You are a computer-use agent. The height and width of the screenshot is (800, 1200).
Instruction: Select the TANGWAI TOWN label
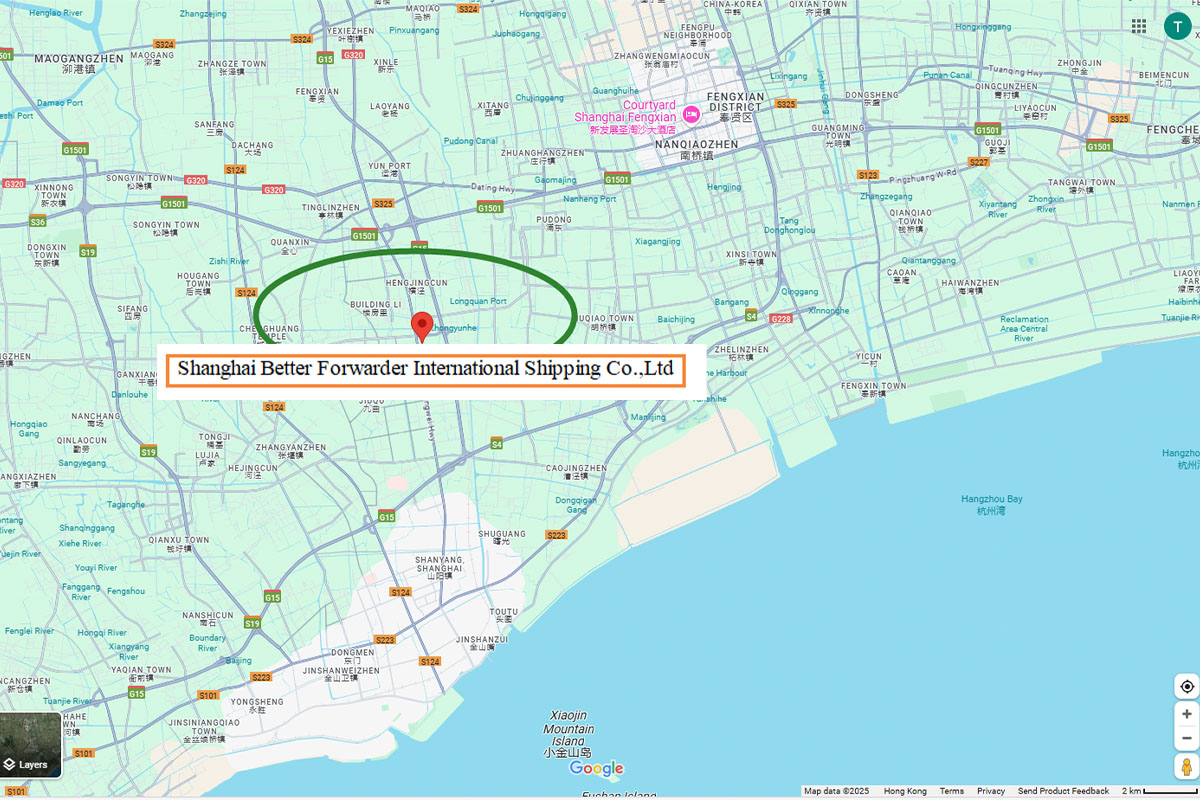(x=1082, y=185)
